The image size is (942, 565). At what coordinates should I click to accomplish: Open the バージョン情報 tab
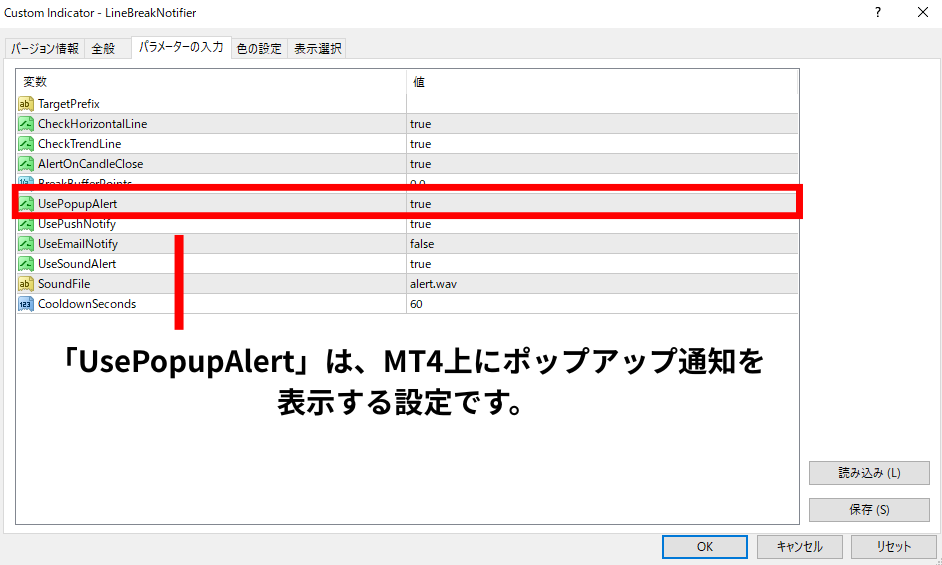click(45, 48)
